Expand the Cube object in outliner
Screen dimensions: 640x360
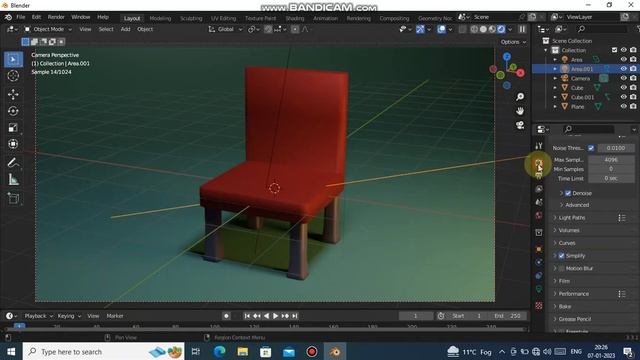coord(555,88)
